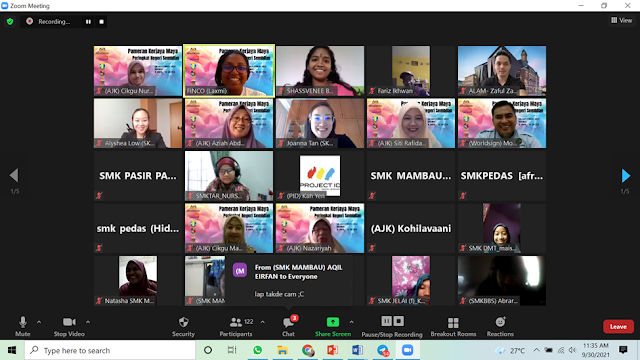Click Windows Start button

[12, 350]
